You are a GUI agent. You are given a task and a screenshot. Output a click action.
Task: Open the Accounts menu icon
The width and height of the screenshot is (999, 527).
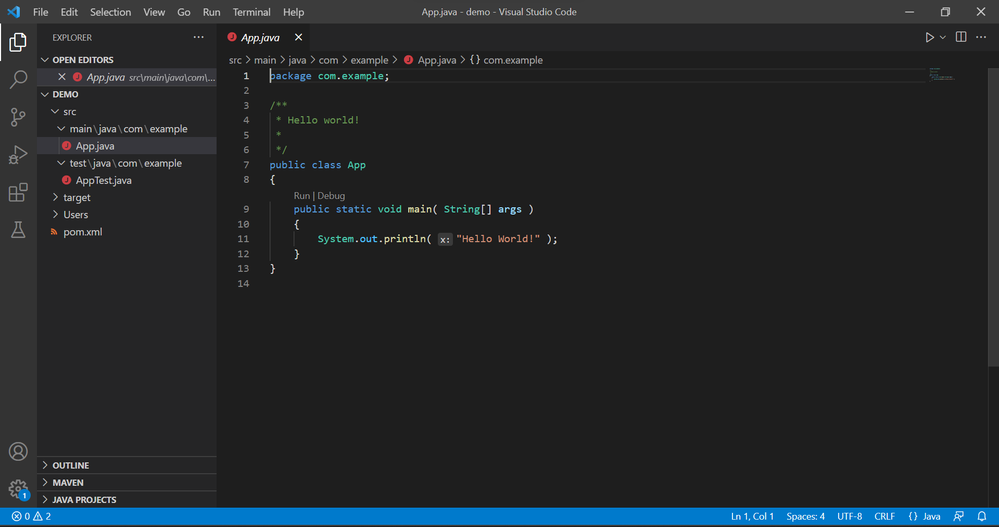point(18,451)
